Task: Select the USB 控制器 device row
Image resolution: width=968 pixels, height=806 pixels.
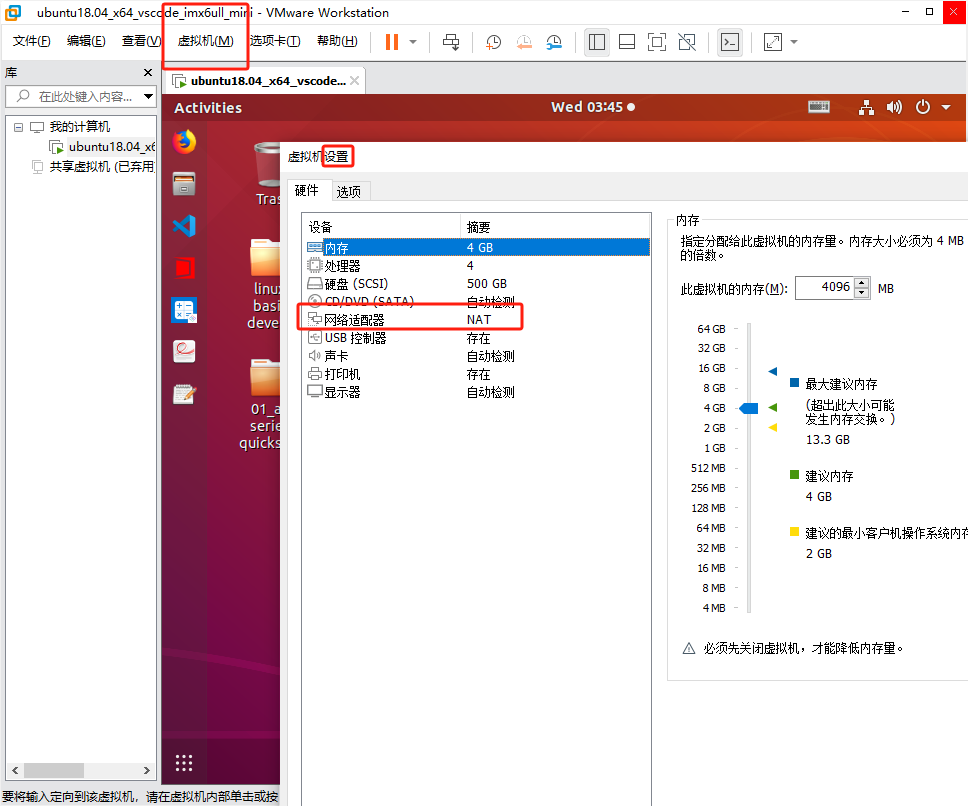Action: point(478,338)
